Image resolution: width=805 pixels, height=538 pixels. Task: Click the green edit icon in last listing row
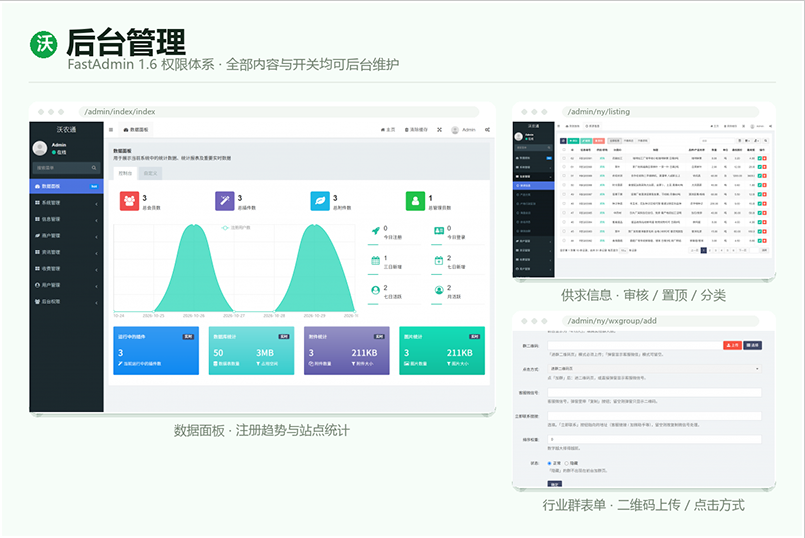[x=760, y=241]
